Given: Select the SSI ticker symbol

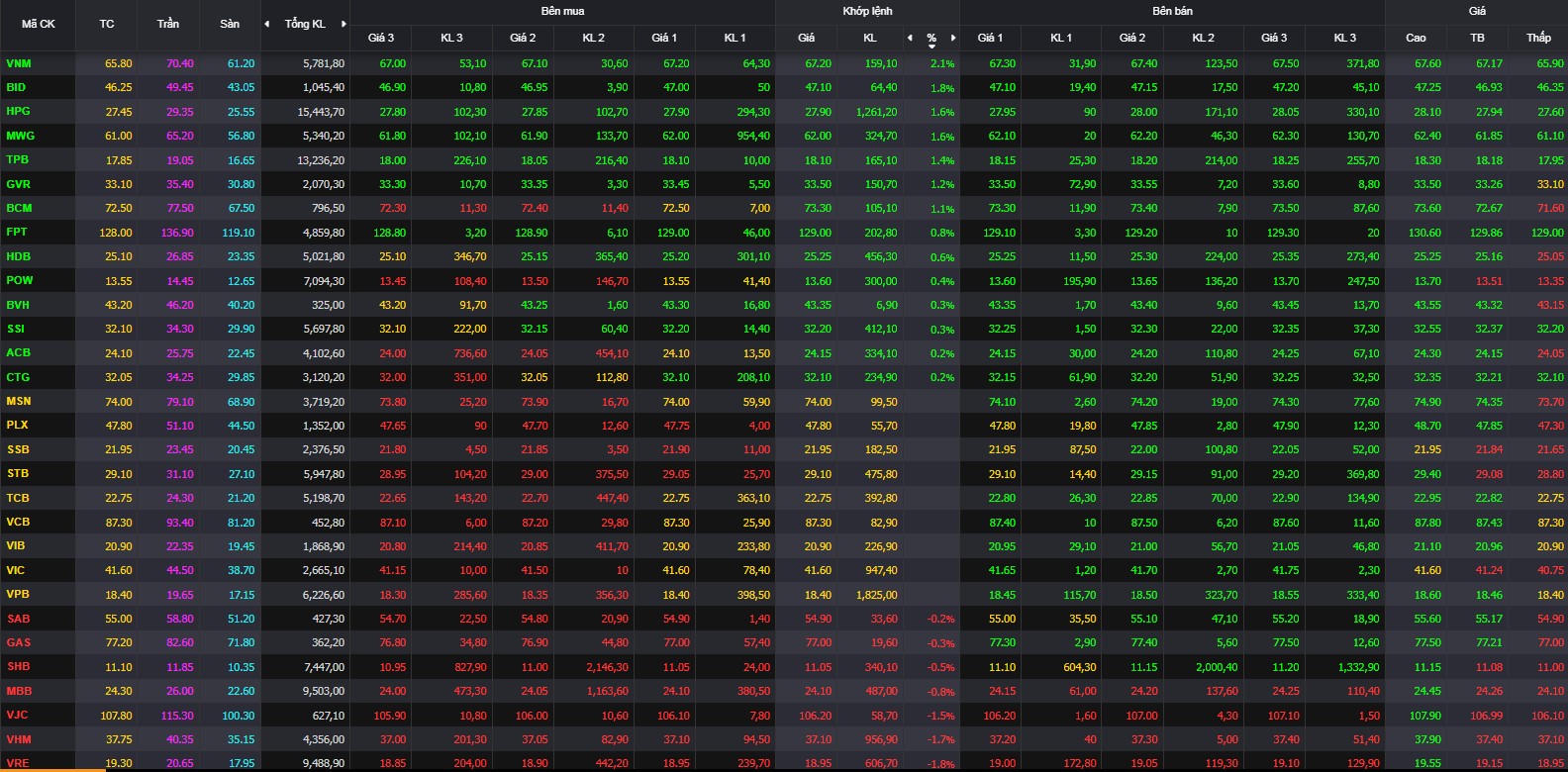Looking at the screenshot, I should pos(15,329).
